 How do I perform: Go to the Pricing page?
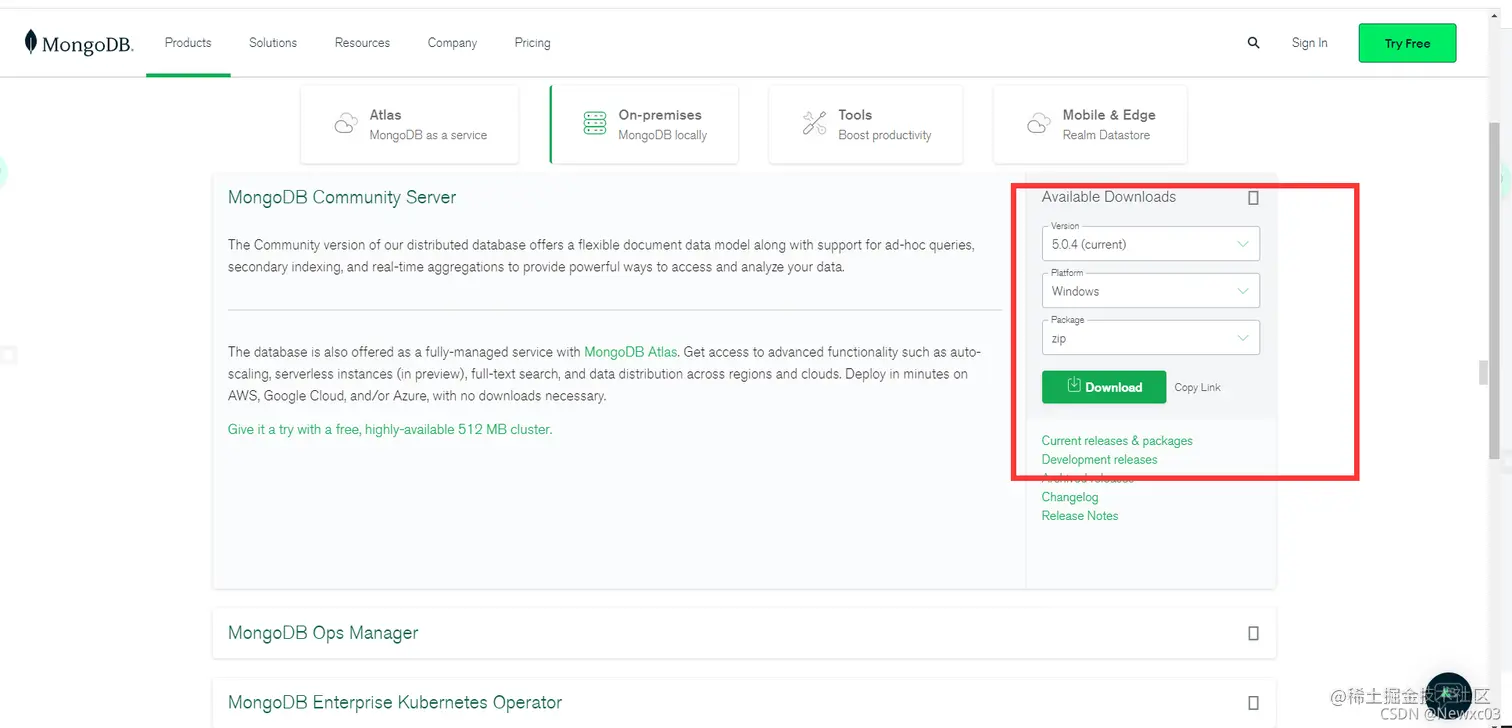click(532, 43)
